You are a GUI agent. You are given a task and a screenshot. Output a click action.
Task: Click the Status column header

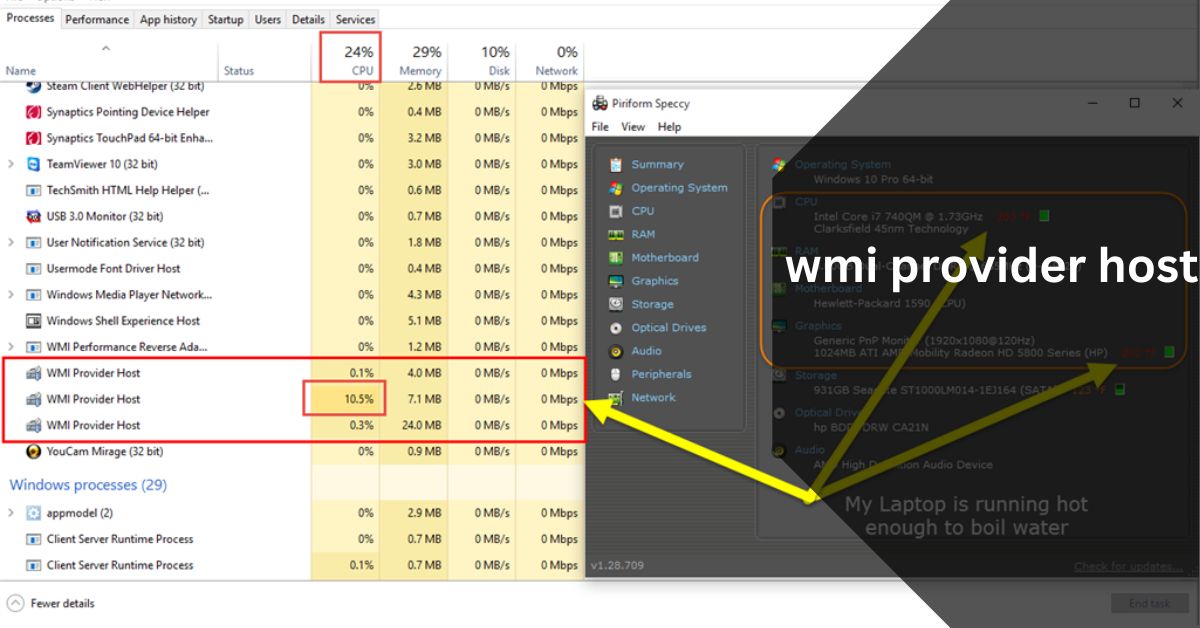239,71
